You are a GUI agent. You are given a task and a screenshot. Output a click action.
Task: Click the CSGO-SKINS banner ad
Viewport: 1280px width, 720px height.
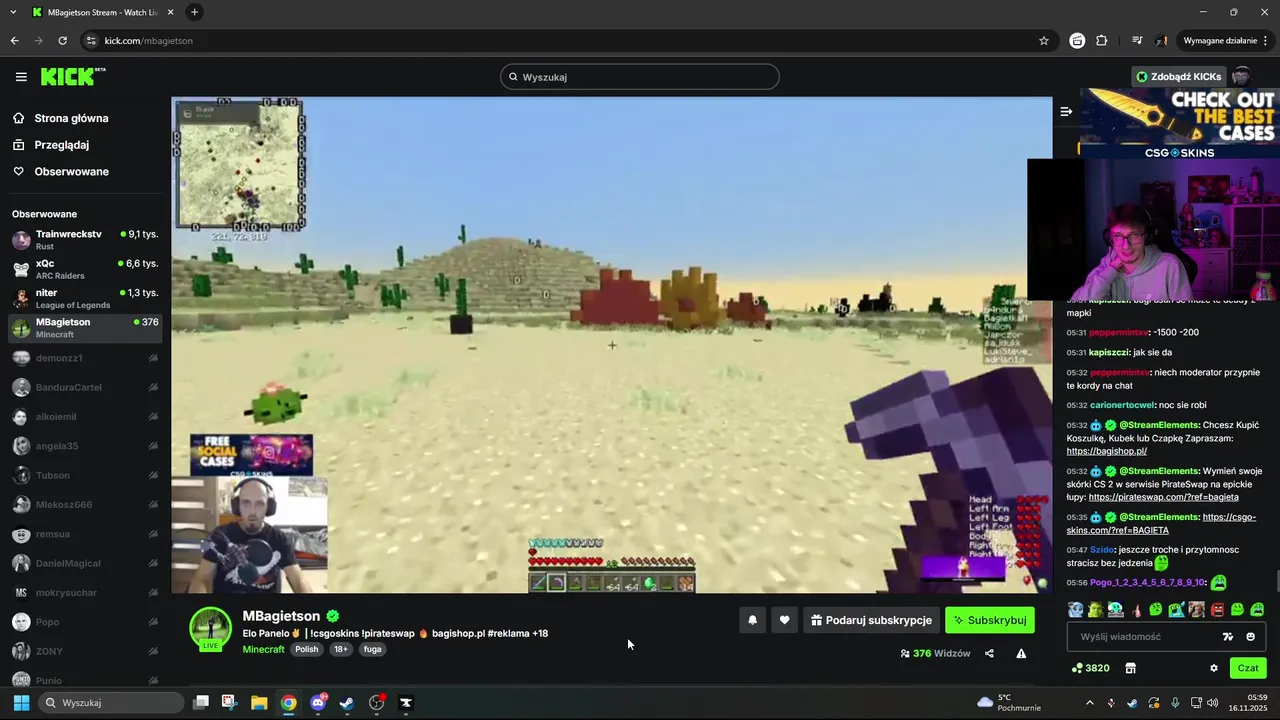pyautogui.click(x=1179, y=124)
